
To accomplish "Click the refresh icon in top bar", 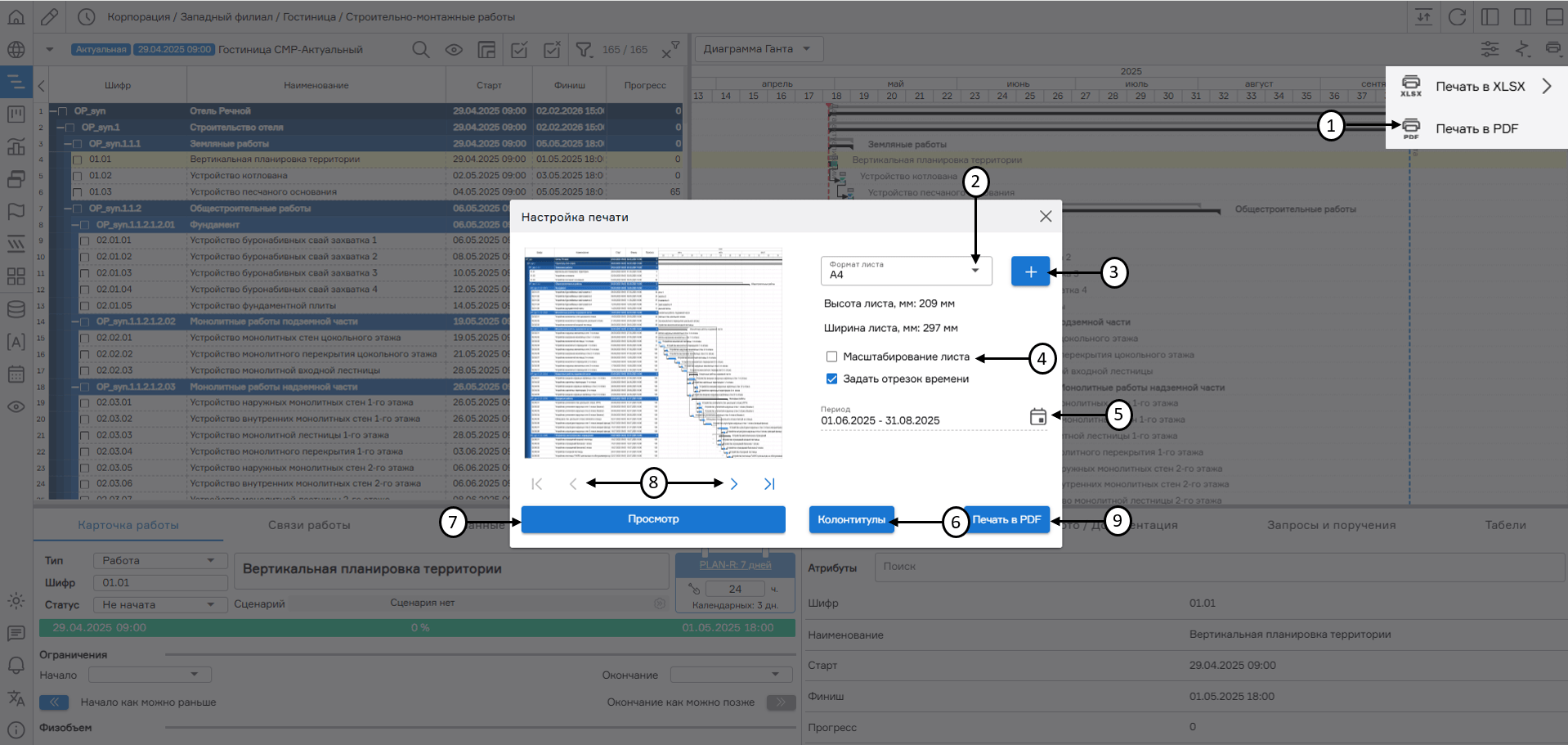I will point(1457,17).
